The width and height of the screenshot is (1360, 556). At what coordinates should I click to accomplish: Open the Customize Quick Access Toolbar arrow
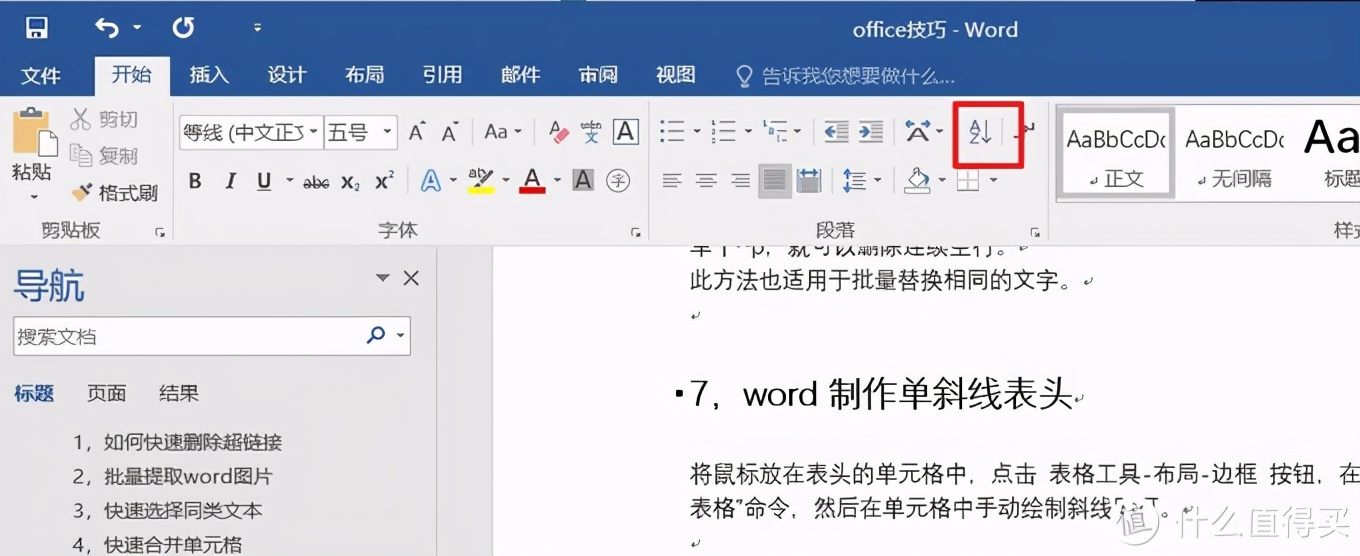[x=257, y=28]
